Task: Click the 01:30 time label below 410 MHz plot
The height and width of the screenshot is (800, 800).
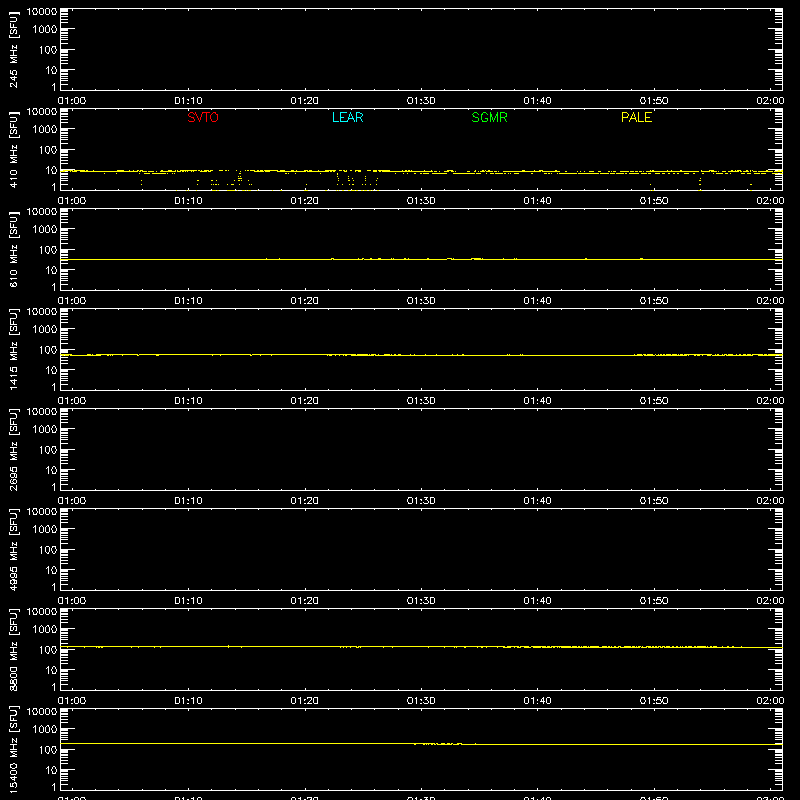Action: (x=421, y=201)
